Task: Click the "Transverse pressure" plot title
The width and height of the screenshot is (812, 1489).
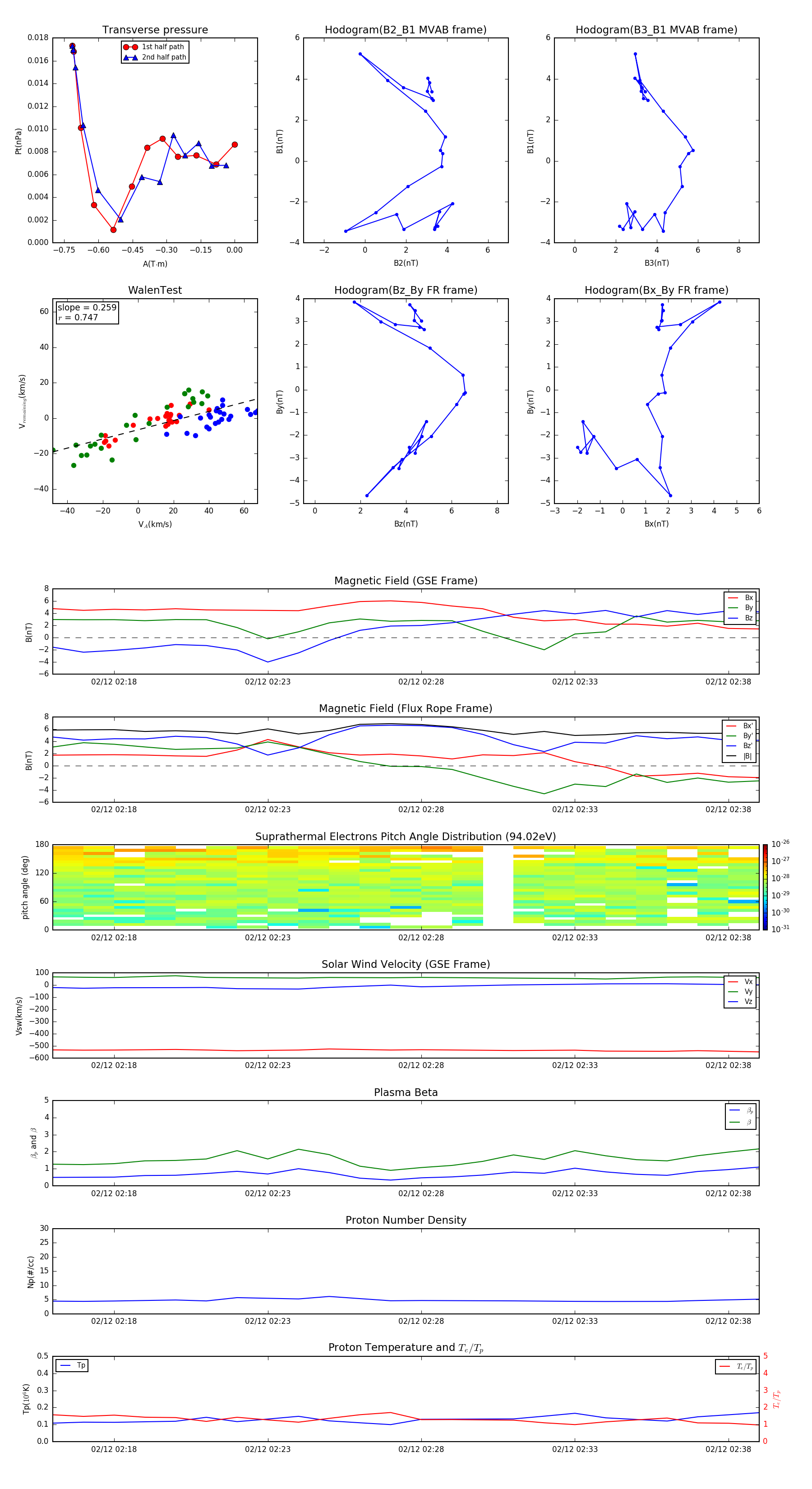Action: [x=155, y=30]
